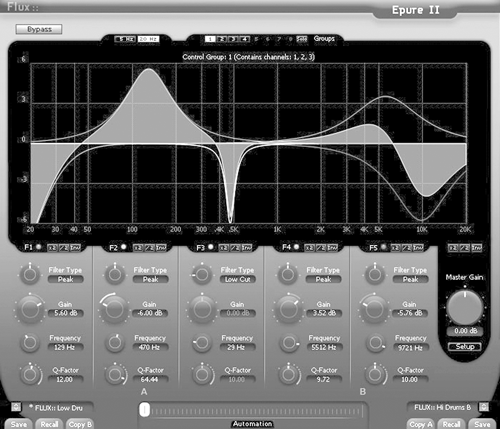The image size is (500, 429).
Task: Select control group 3
Action: click(x=233, y=39)
